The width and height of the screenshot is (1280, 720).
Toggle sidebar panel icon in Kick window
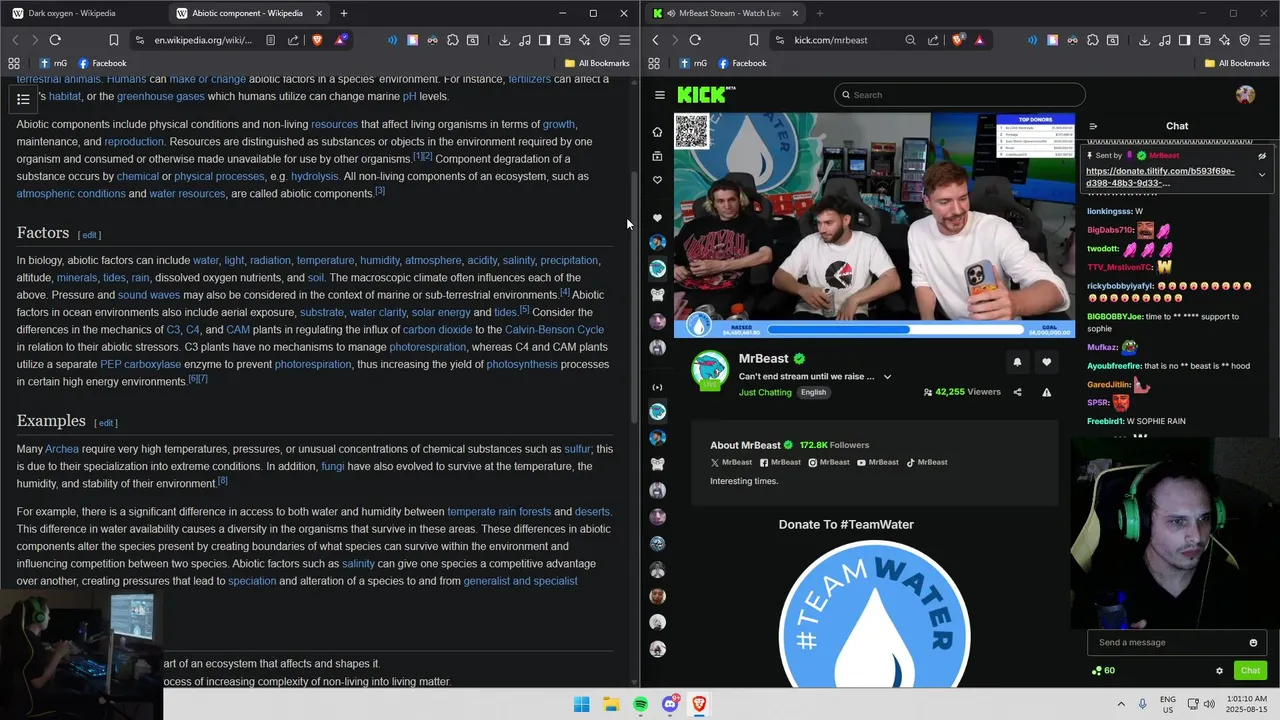[x=1184, y=40]
